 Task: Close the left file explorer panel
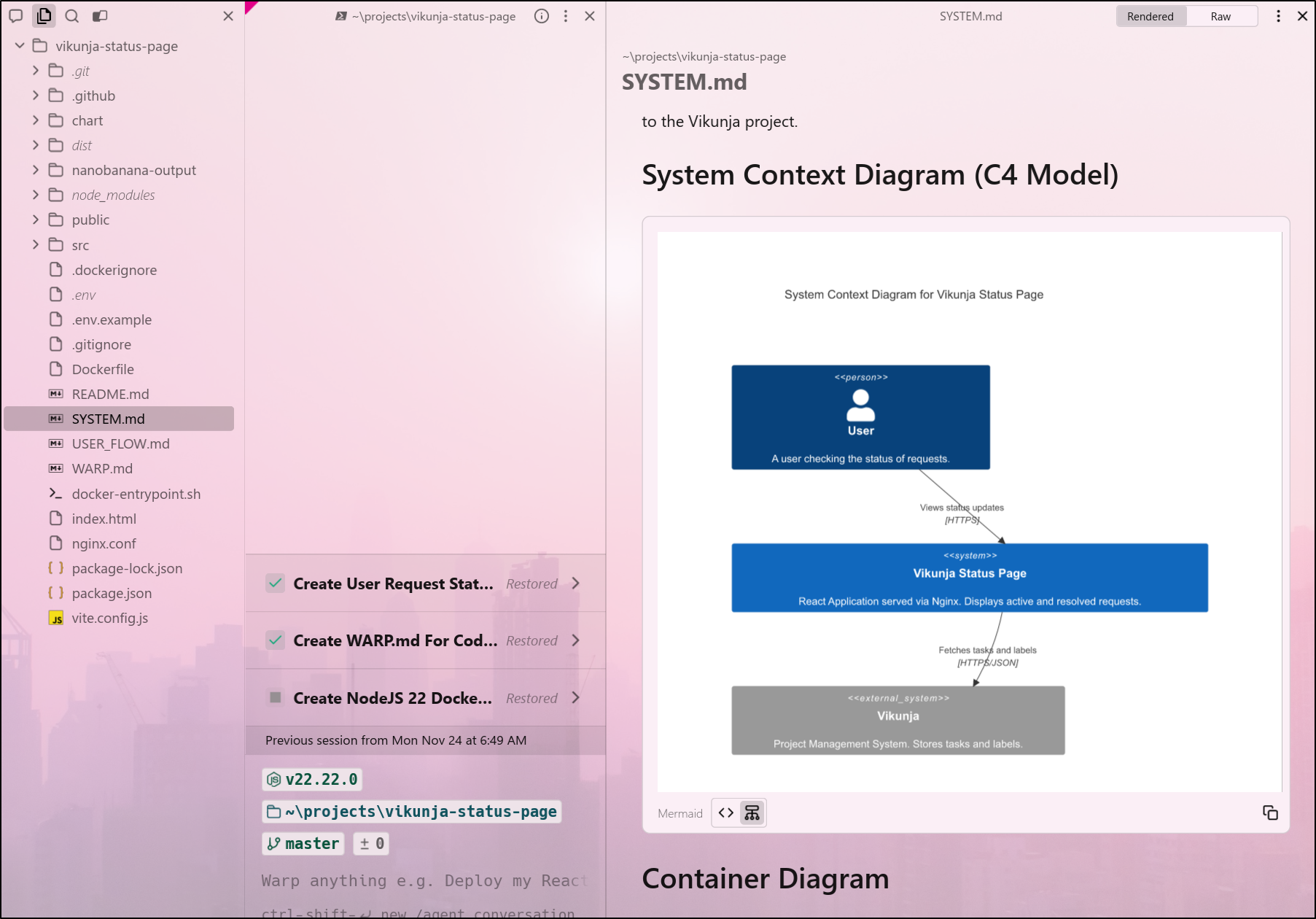[228, 16]
